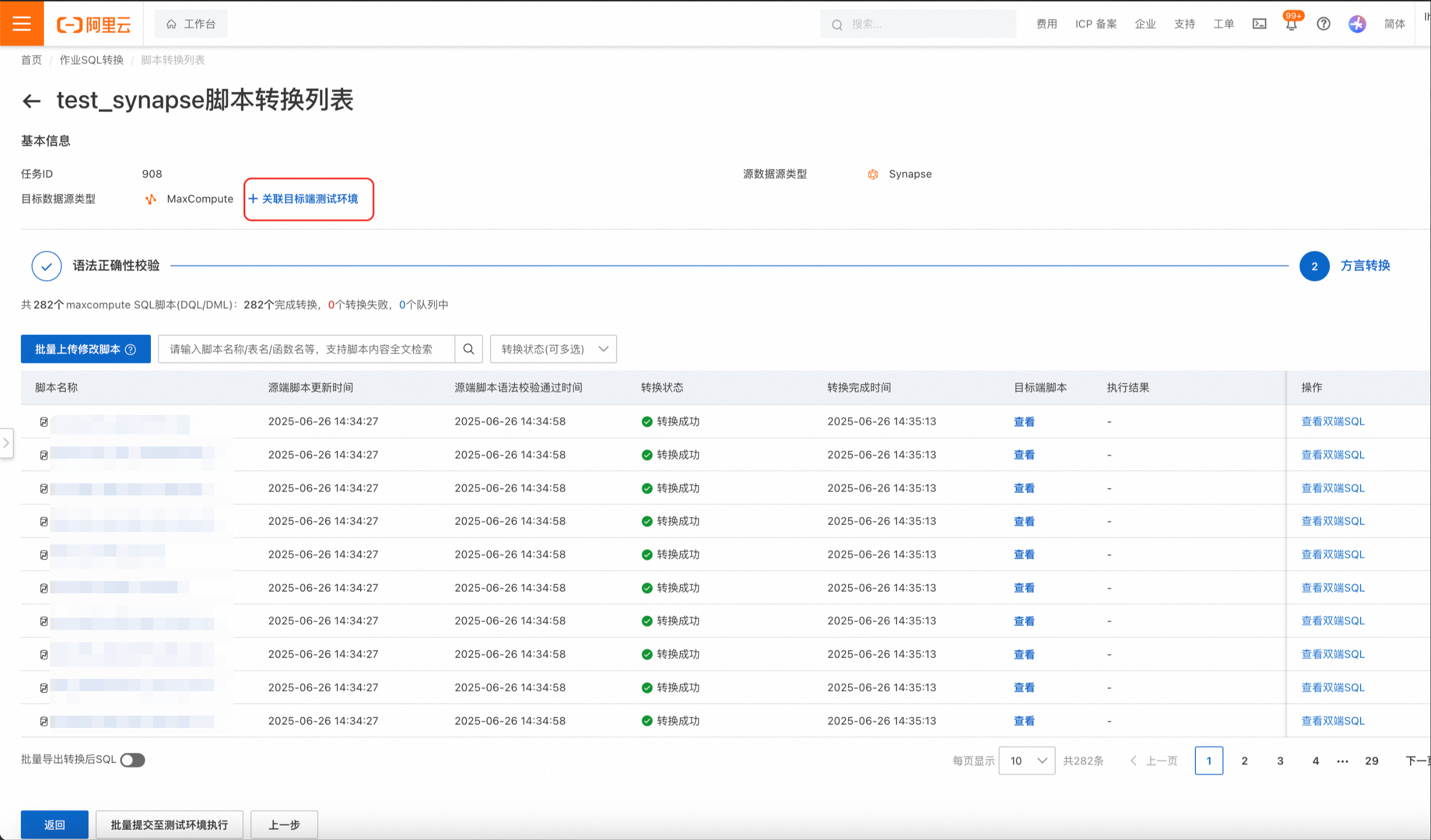Go back using the left arrow beside the page title
Screen dimensions: 1431x840
click(x=32, y=101)
